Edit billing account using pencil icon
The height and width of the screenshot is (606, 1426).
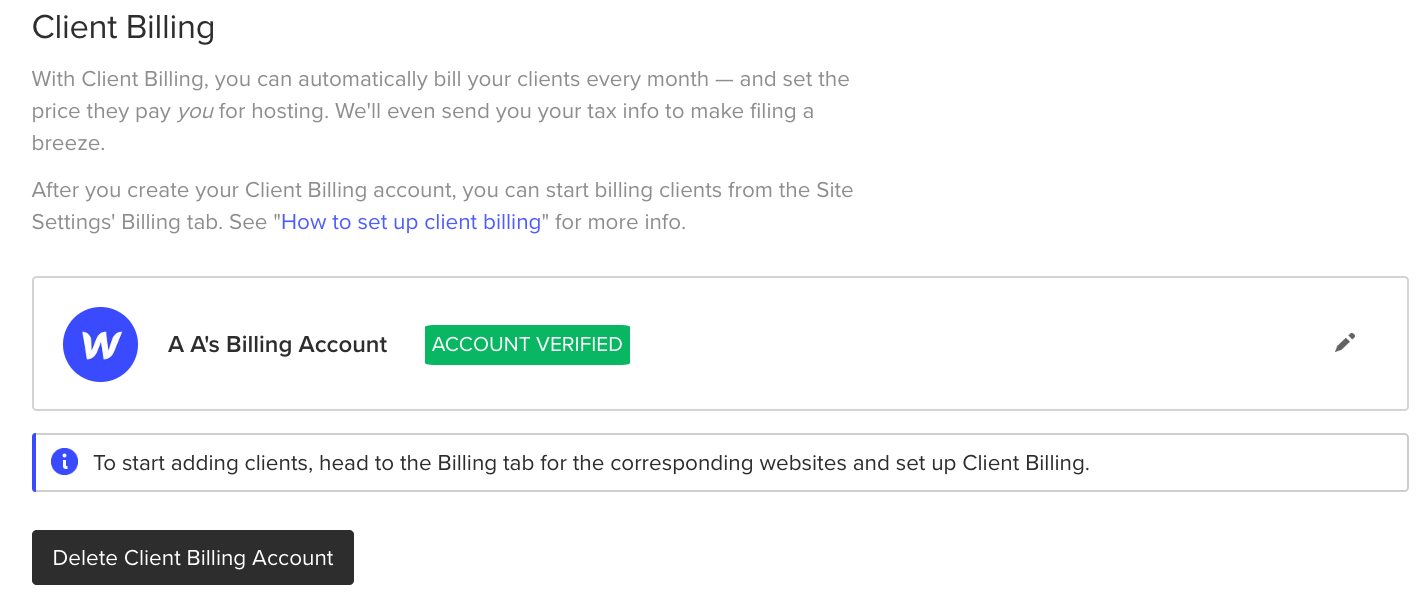click(x=1345, y=343)
